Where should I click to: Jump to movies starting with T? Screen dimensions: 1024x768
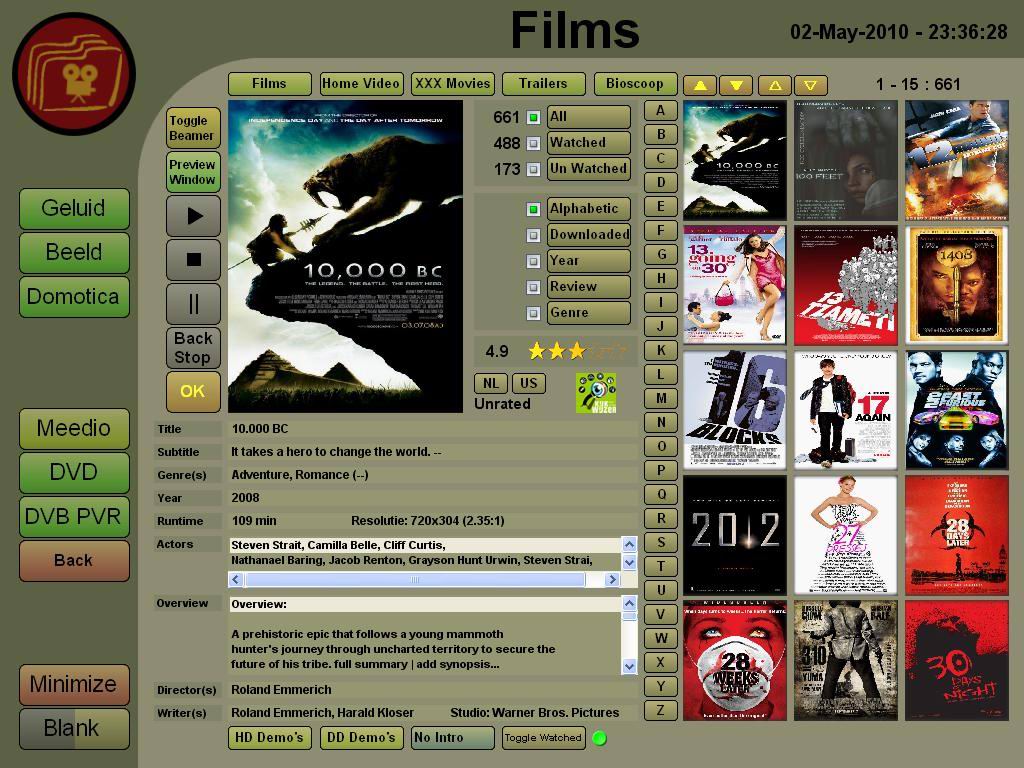click(661, 566)
